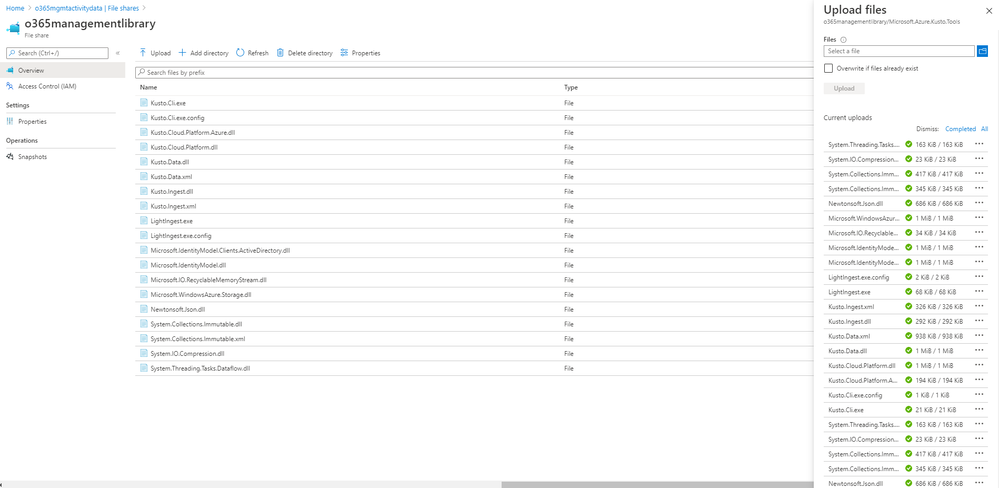Collapse the left navigation menu chevron
This screenshot has width=999, height=488.
point(118,53)
